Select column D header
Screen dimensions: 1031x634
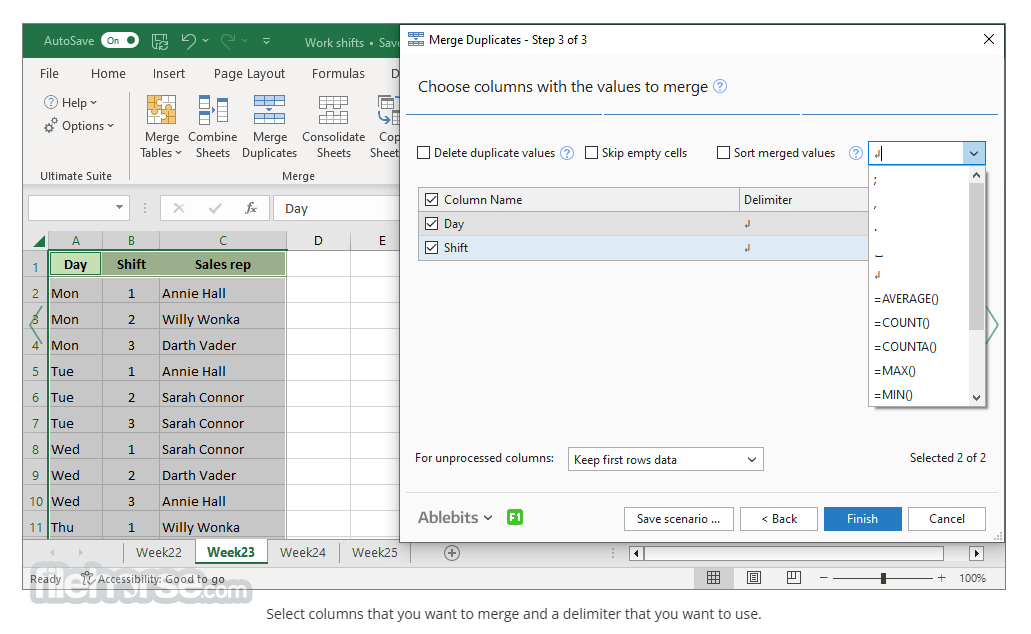pos(318,241)
